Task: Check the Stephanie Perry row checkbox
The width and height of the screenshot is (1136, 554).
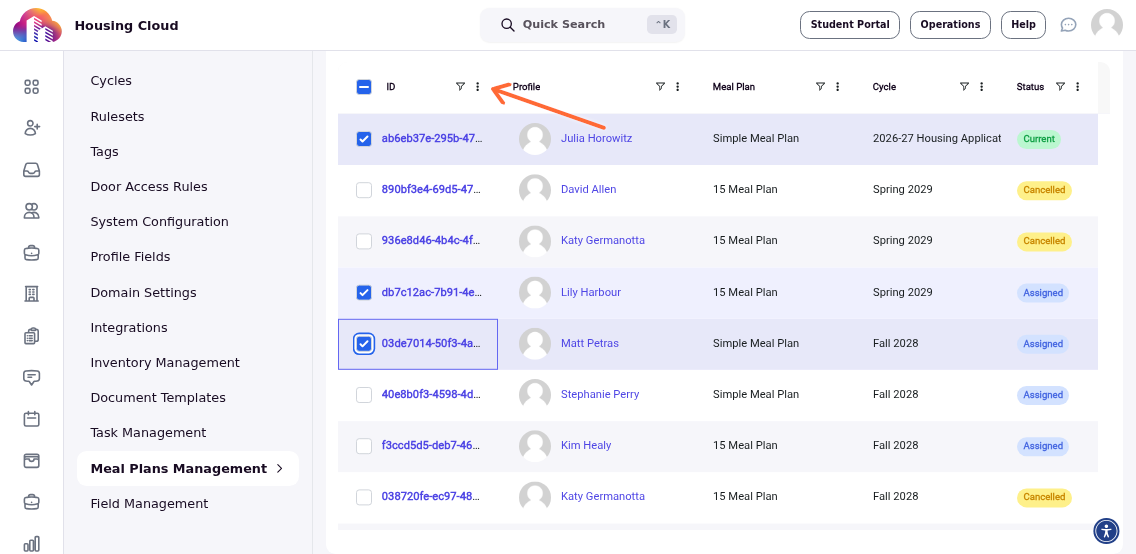Action: pyautogui.click(x=364, y=395)
